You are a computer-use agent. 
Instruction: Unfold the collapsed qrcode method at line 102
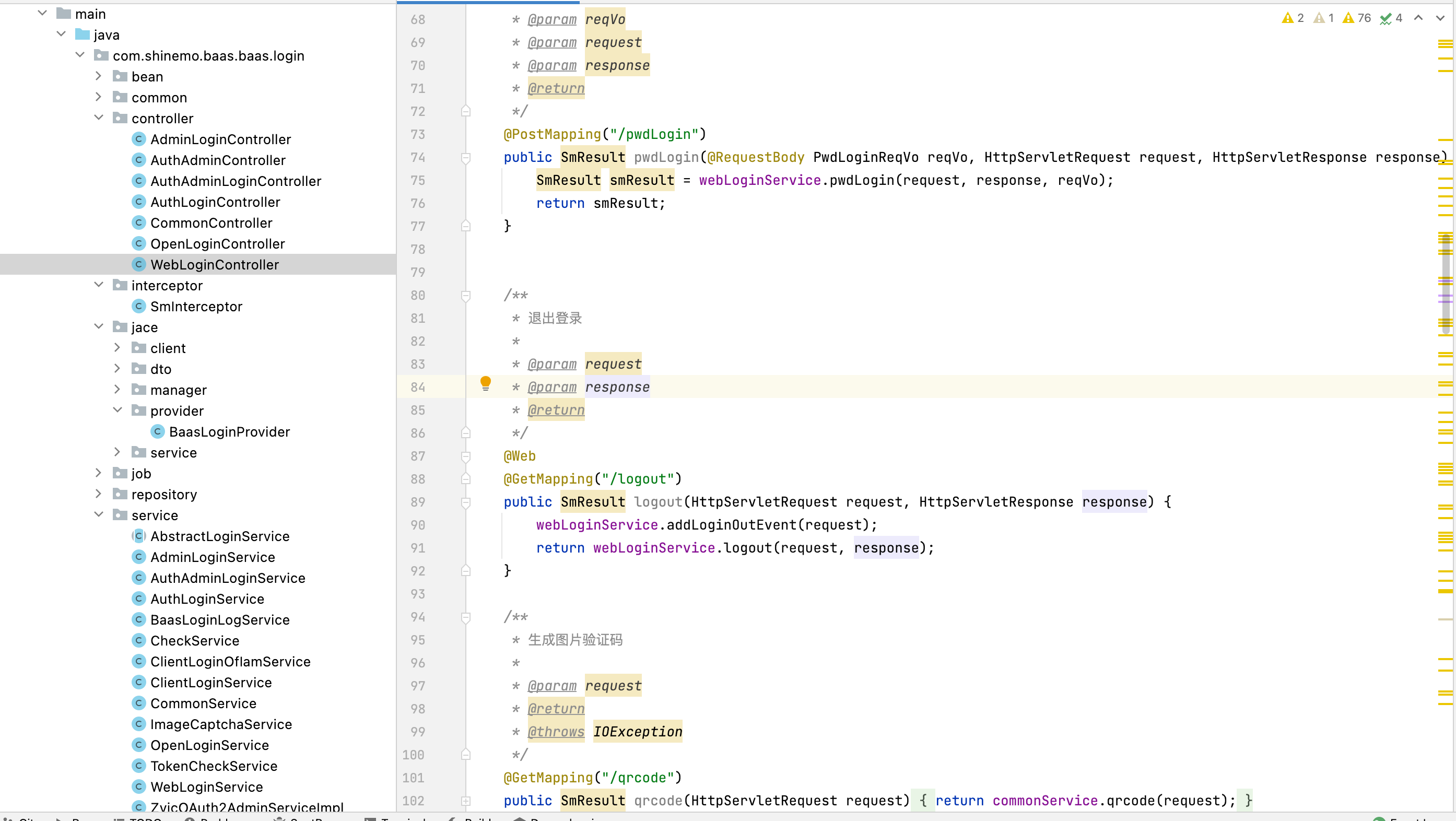tap(466, 801)
